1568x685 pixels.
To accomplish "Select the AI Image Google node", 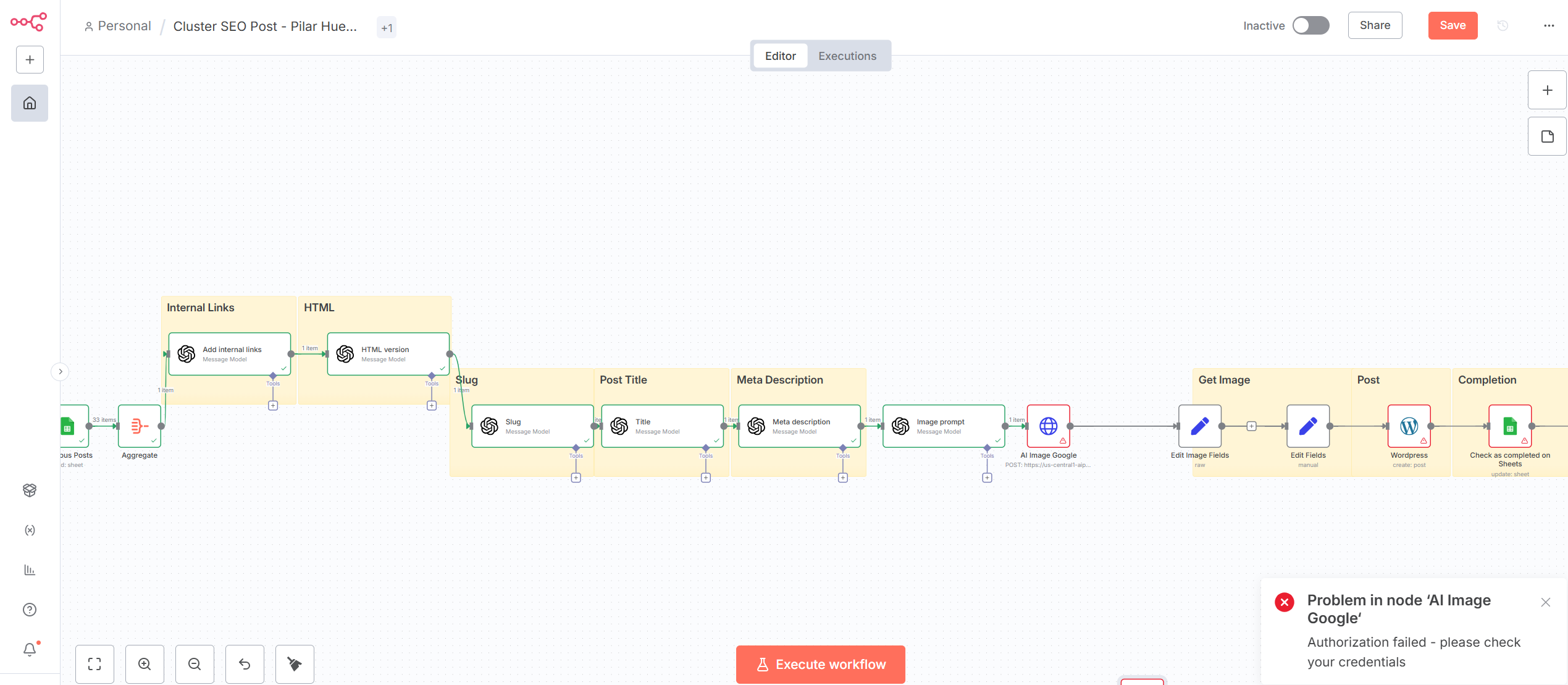I will tap(1048, 426).
